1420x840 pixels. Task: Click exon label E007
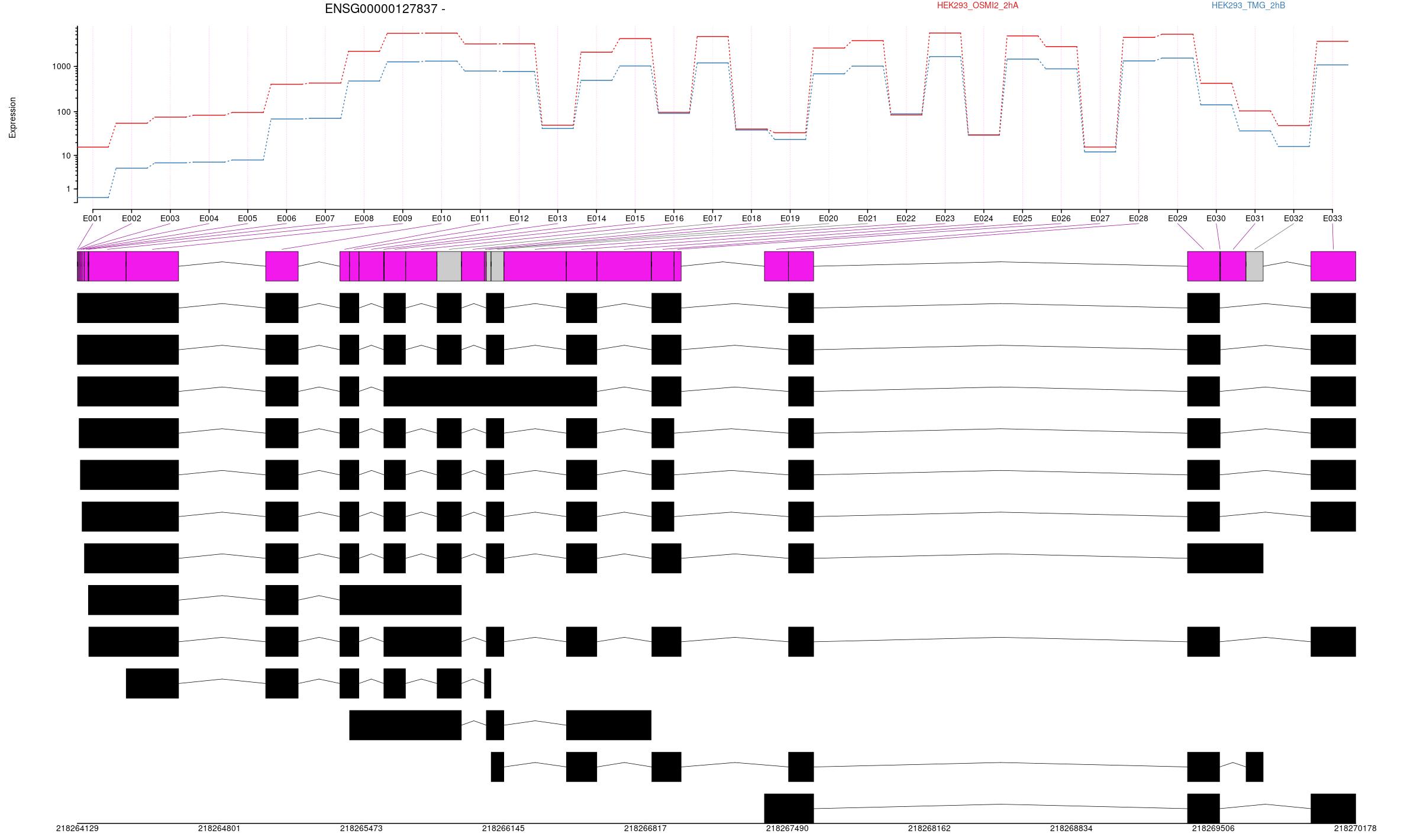pyautogui.click(x=325, y=218)
